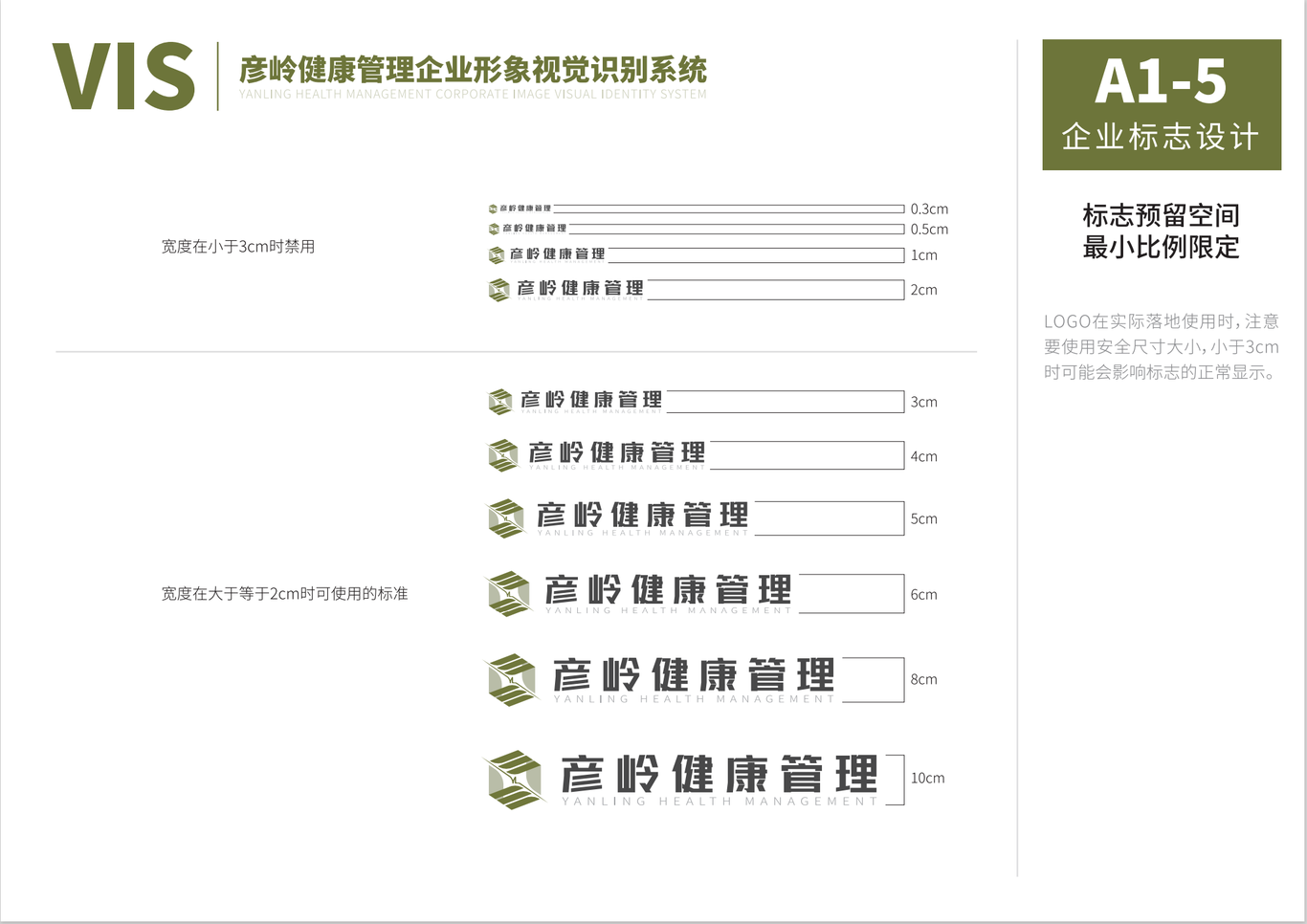Viewport: 1307px width, 924px height.
Task: Click the 4cm size label
Action: click(x=923, y=456)
